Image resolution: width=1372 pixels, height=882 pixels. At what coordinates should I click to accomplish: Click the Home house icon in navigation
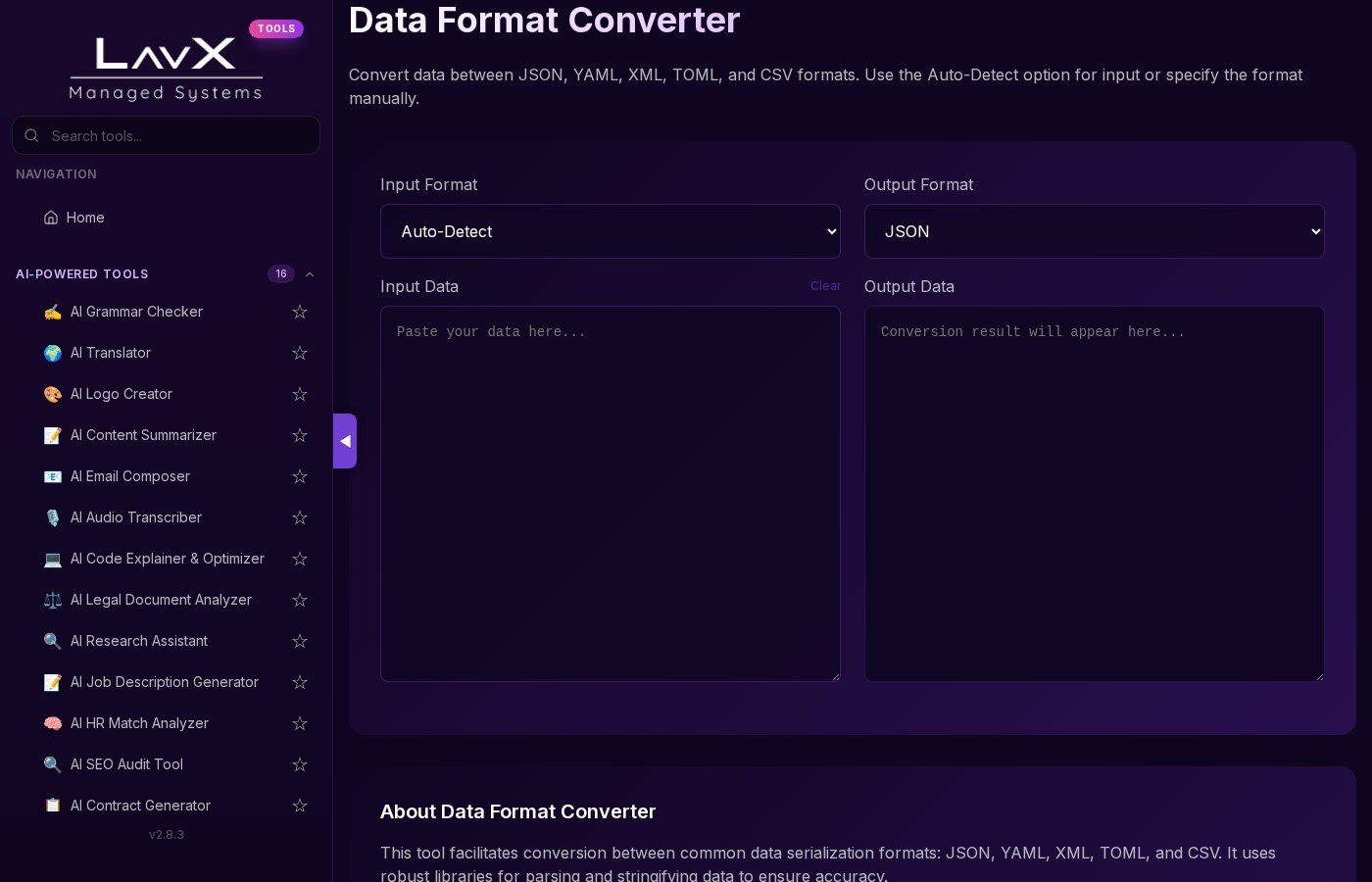click(51, 218)
